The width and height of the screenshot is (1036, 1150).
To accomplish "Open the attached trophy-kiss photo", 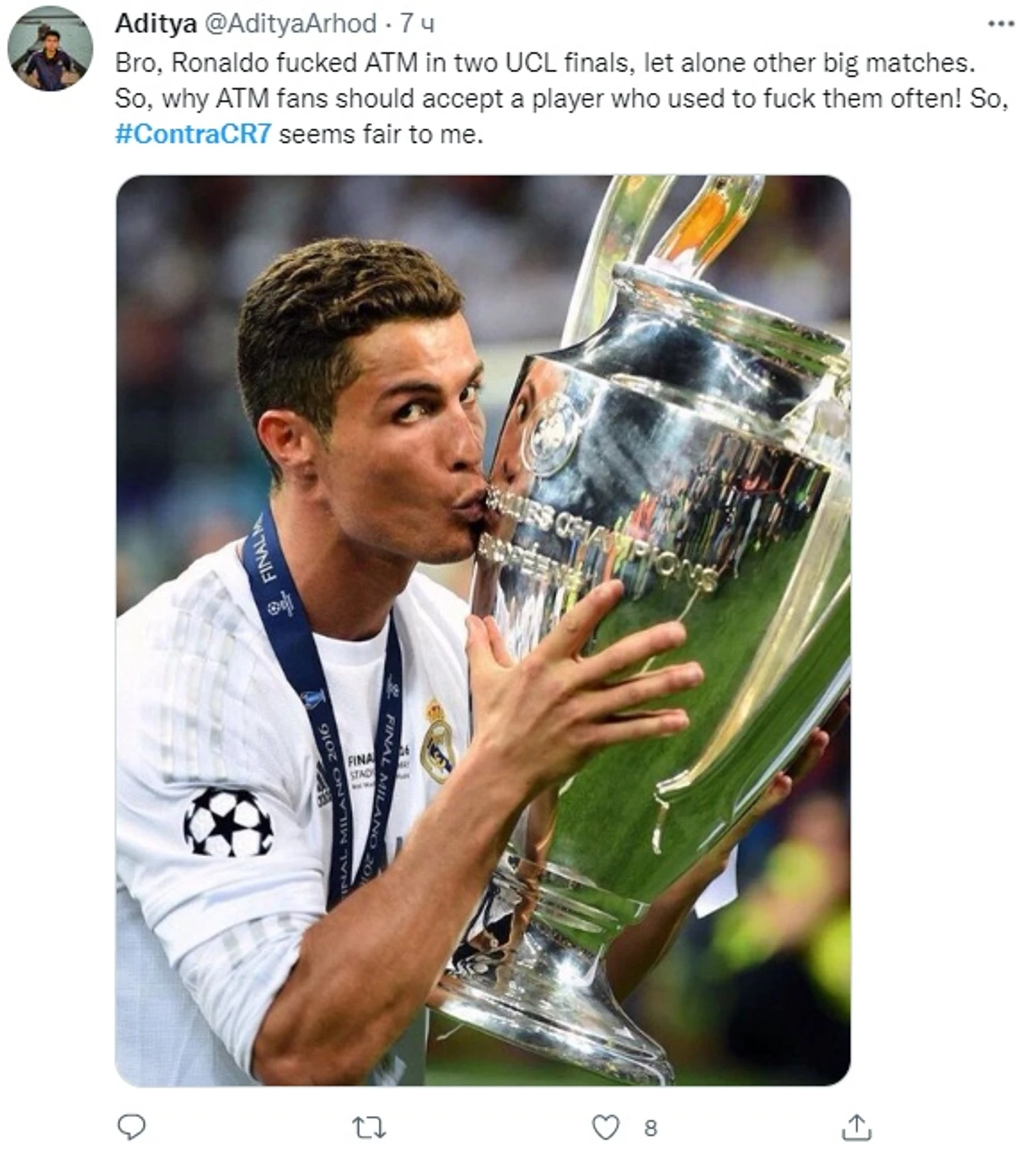I will (x=483, y=630).
